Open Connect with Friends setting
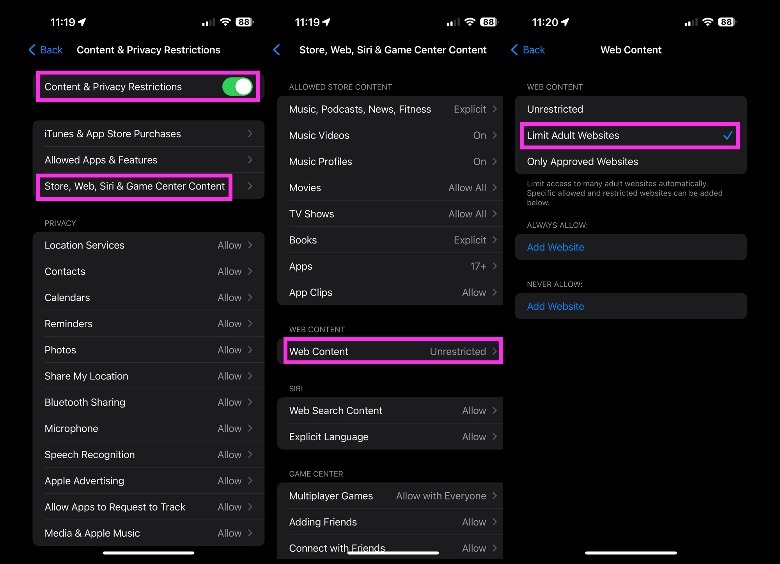780x564 pixels. (x=390, y=548)
